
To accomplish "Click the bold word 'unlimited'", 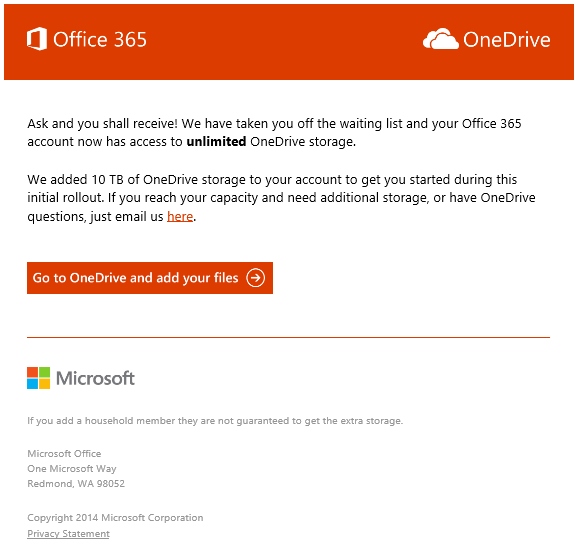I will 216,141.
